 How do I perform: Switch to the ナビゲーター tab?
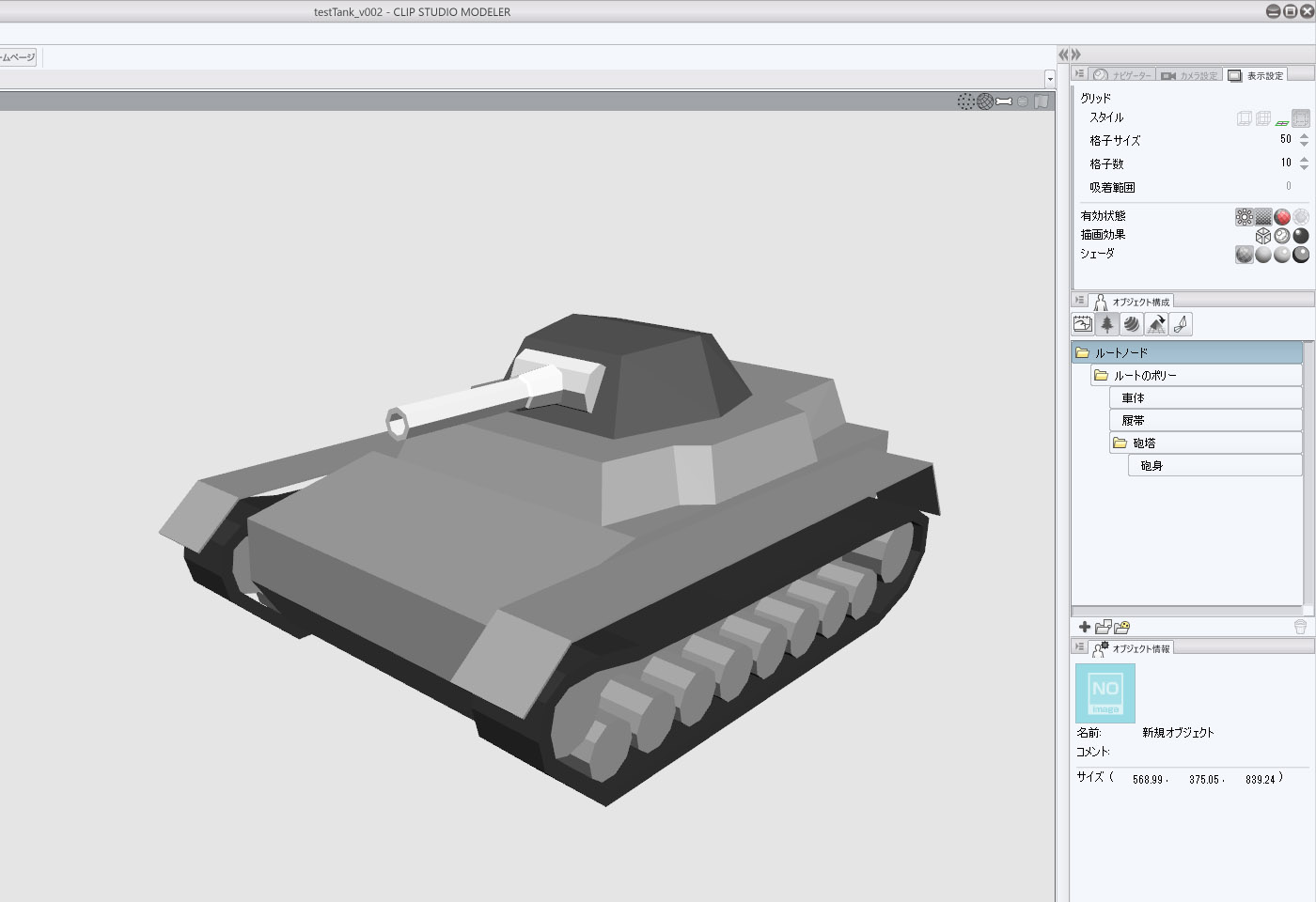[x=1122, y=75]
